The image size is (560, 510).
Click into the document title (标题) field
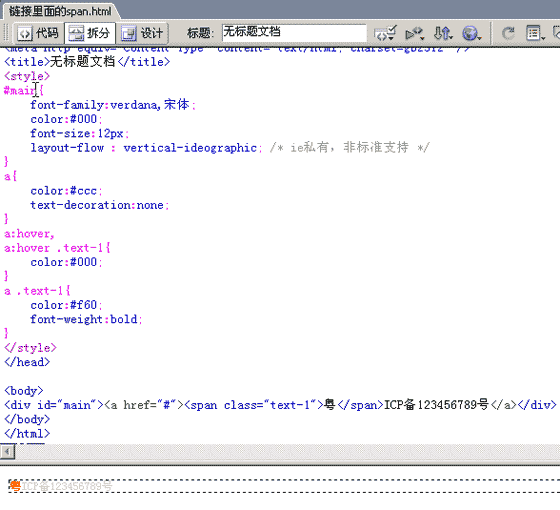tap(294, 33)
